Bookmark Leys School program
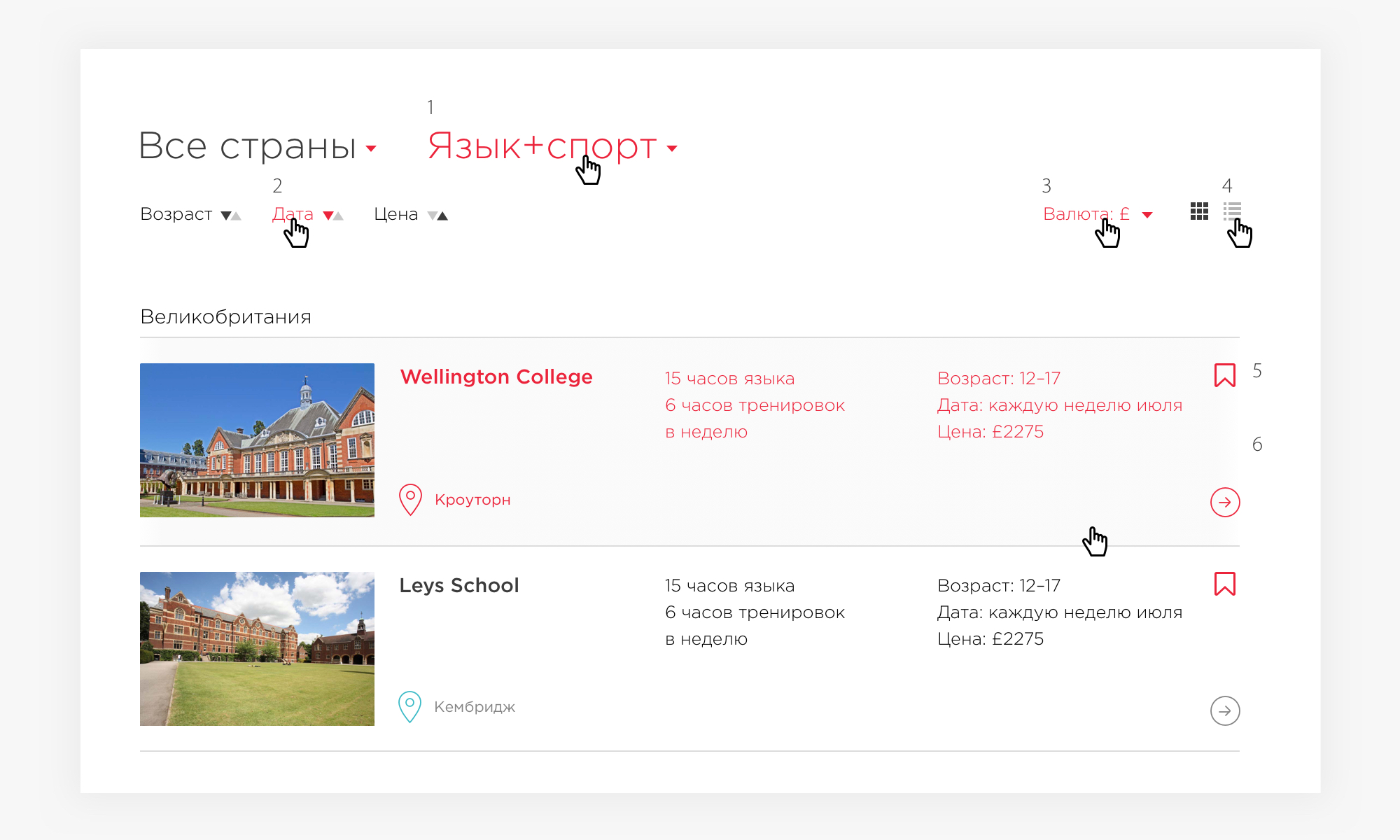The image size is (1400, 840). 1225,584
